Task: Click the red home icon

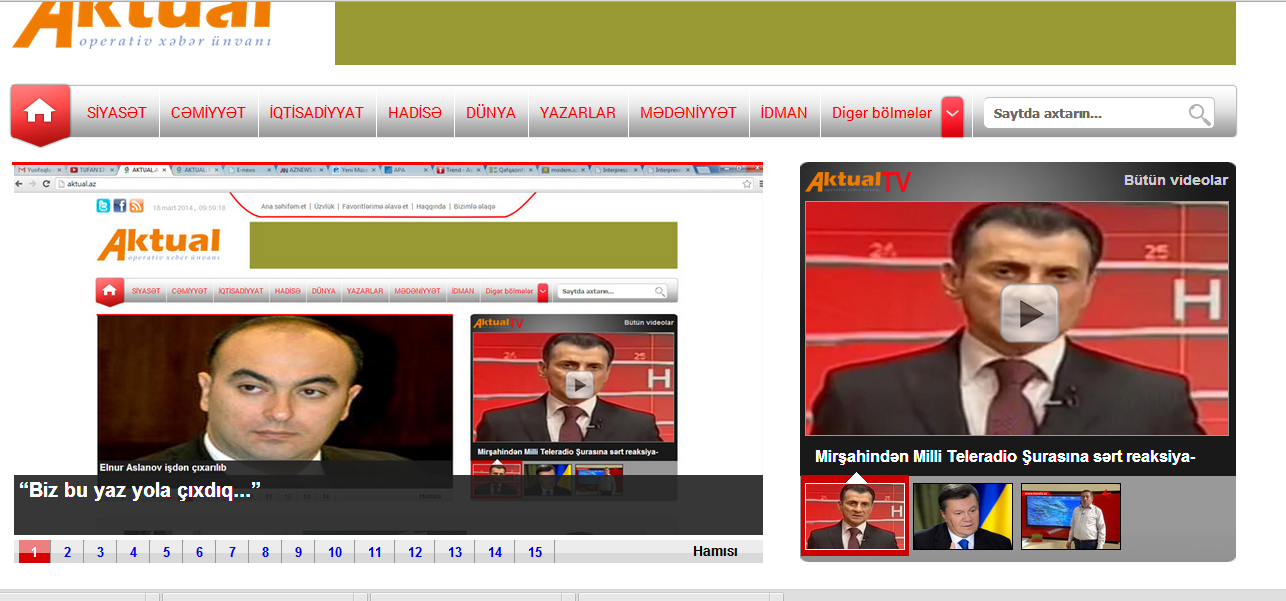Action: pos(40,111)
